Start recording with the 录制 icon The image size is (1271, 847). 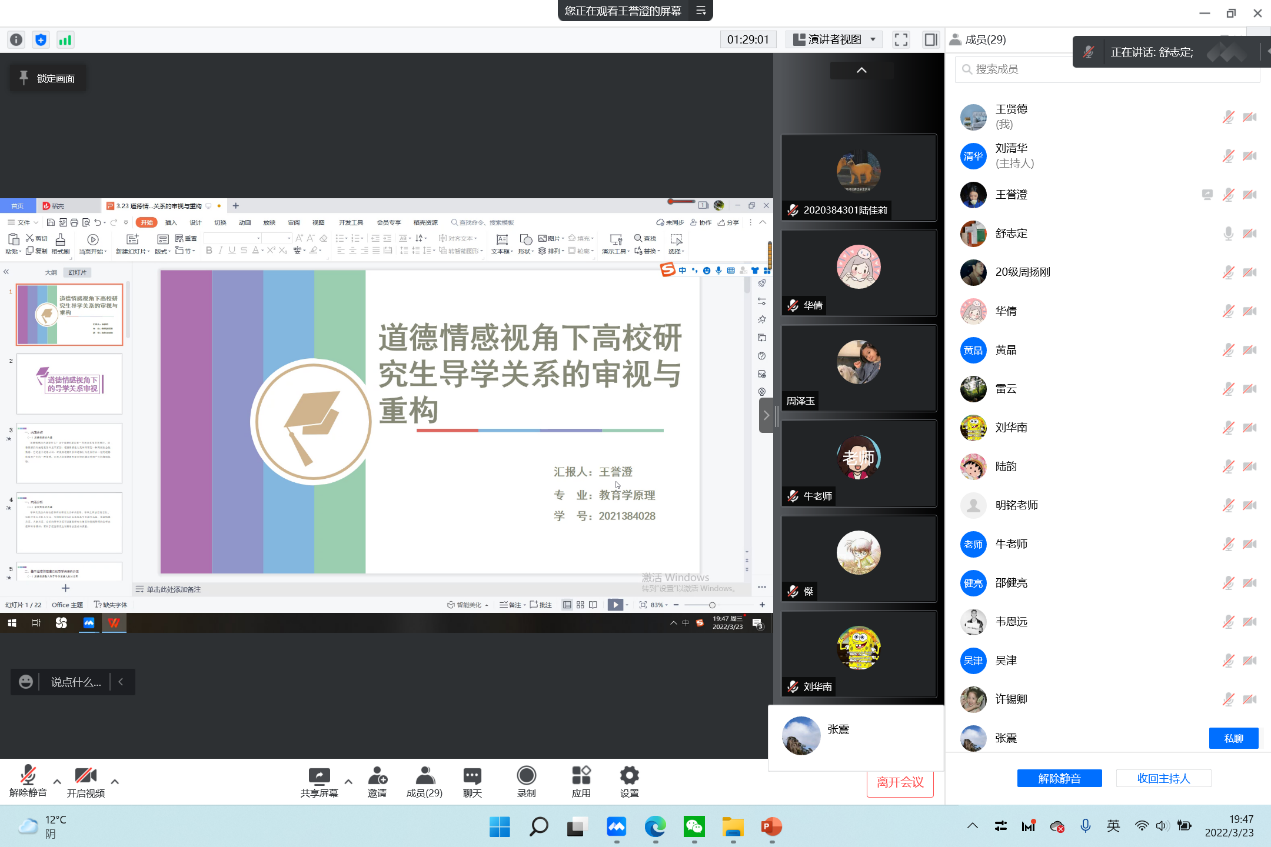pyautogui.click(x=526, y=777)
